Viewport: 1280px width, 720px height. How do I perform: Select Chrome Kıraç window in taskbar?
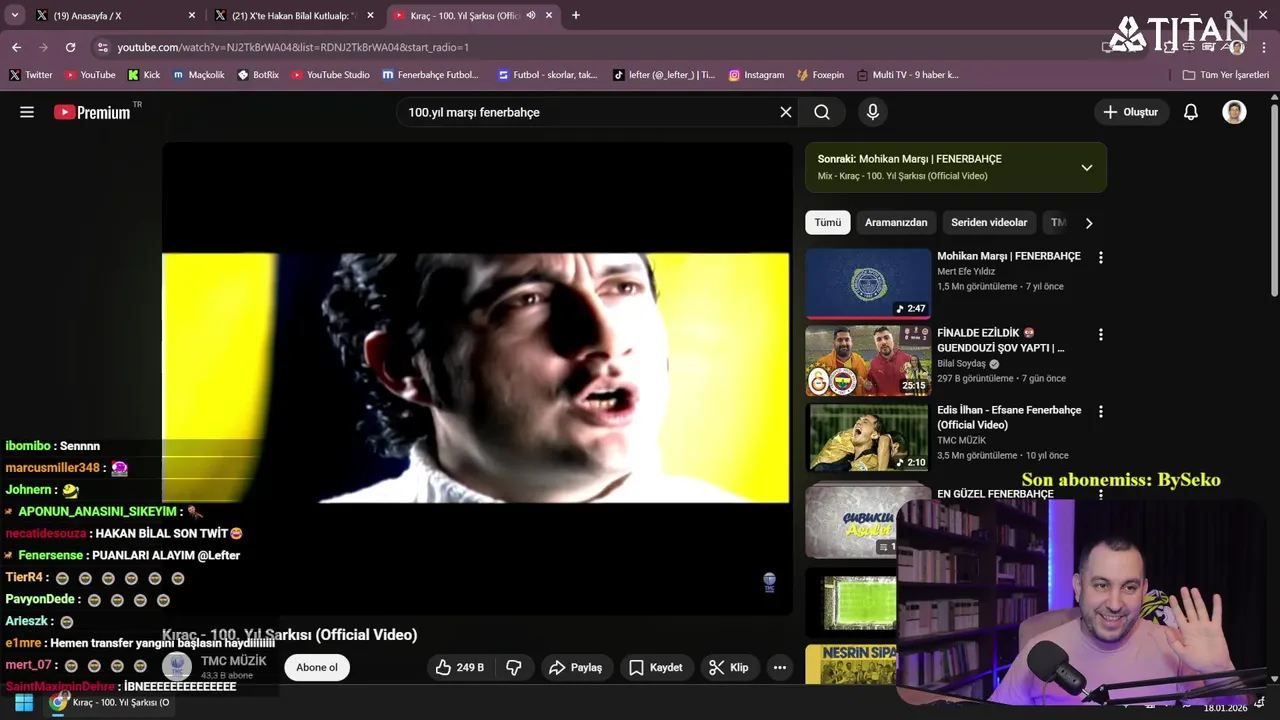112,703
